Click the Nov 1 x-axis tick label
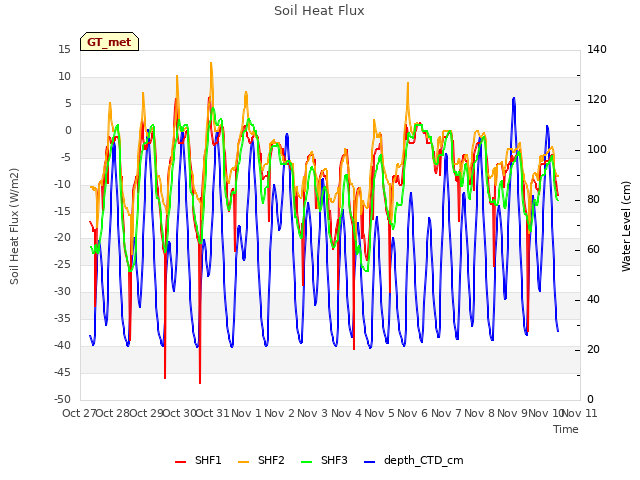The image size is (640, 480). point(246,413)
